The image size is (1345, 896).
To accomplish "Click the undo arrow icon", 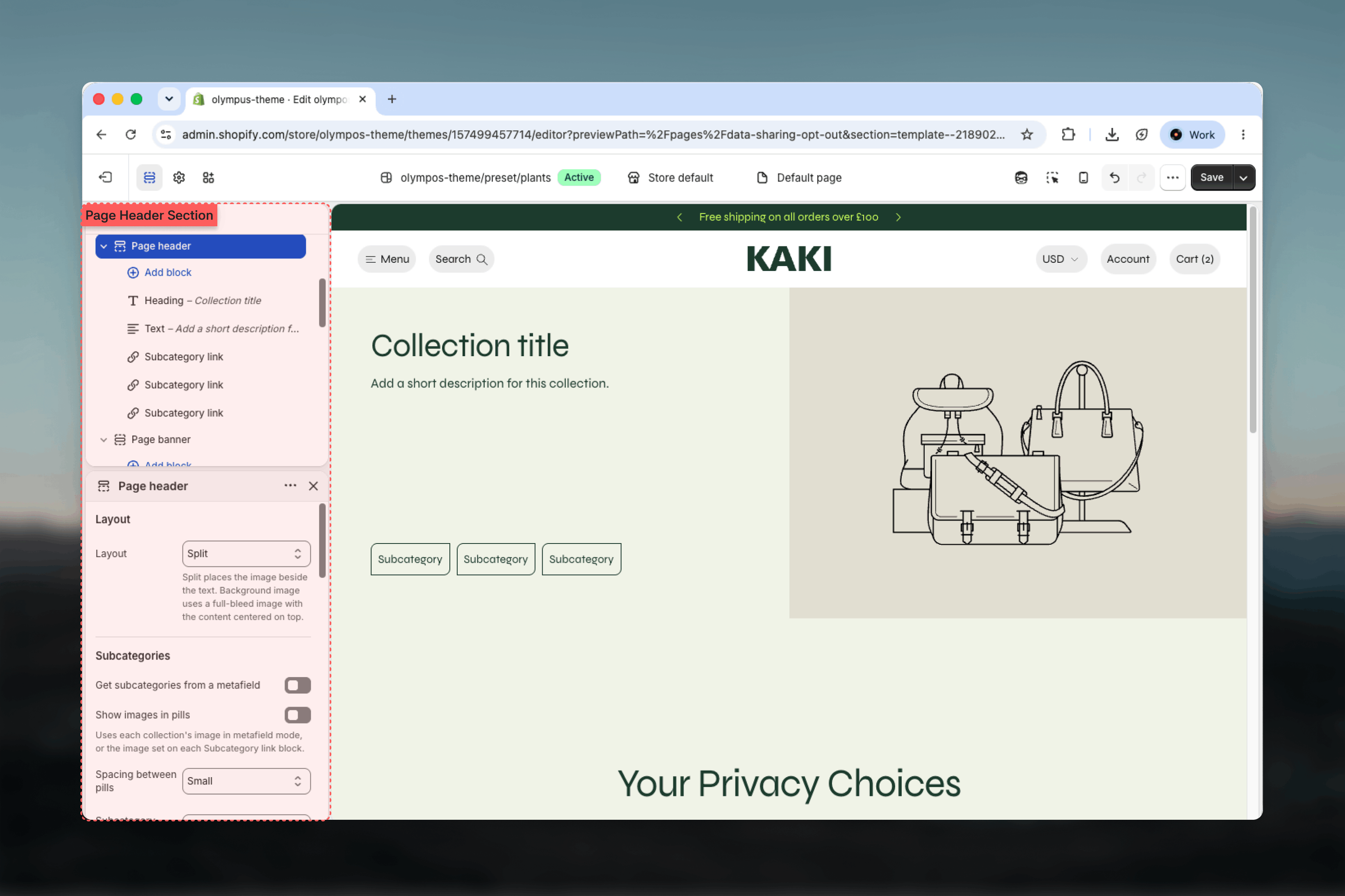I will click(x=1115, y=177).
